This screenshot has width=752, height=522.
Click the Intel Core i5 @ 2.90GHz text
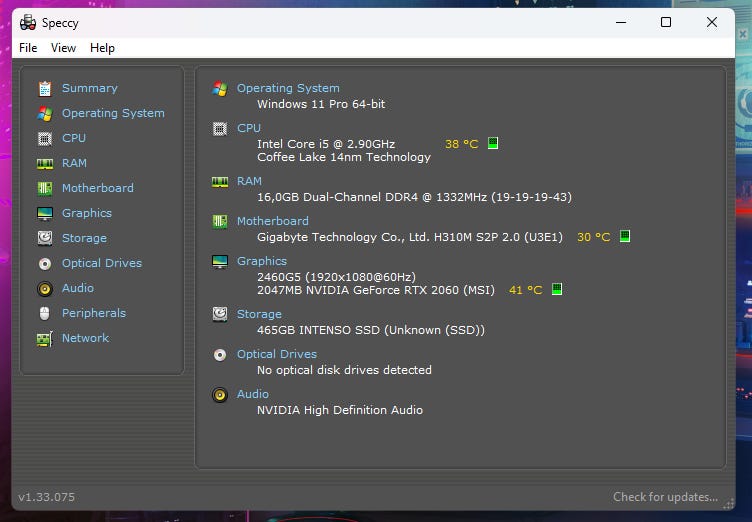(x=326, y=144)
